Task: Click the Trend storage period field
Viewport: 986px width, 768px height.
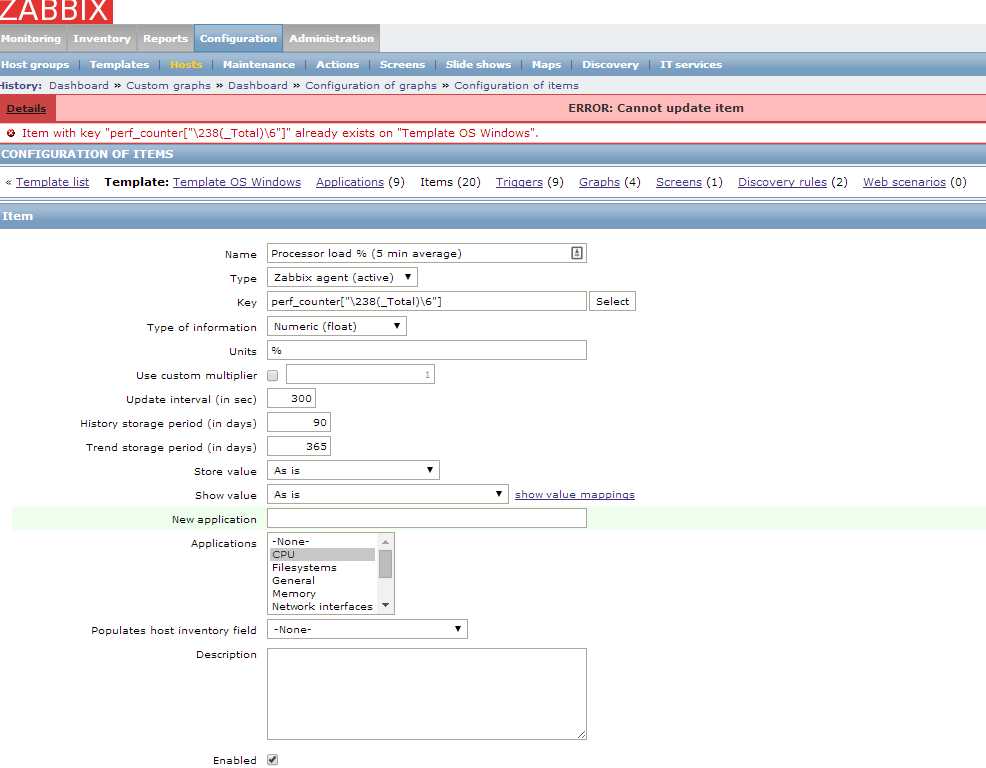Action: [x=299, y=446]
